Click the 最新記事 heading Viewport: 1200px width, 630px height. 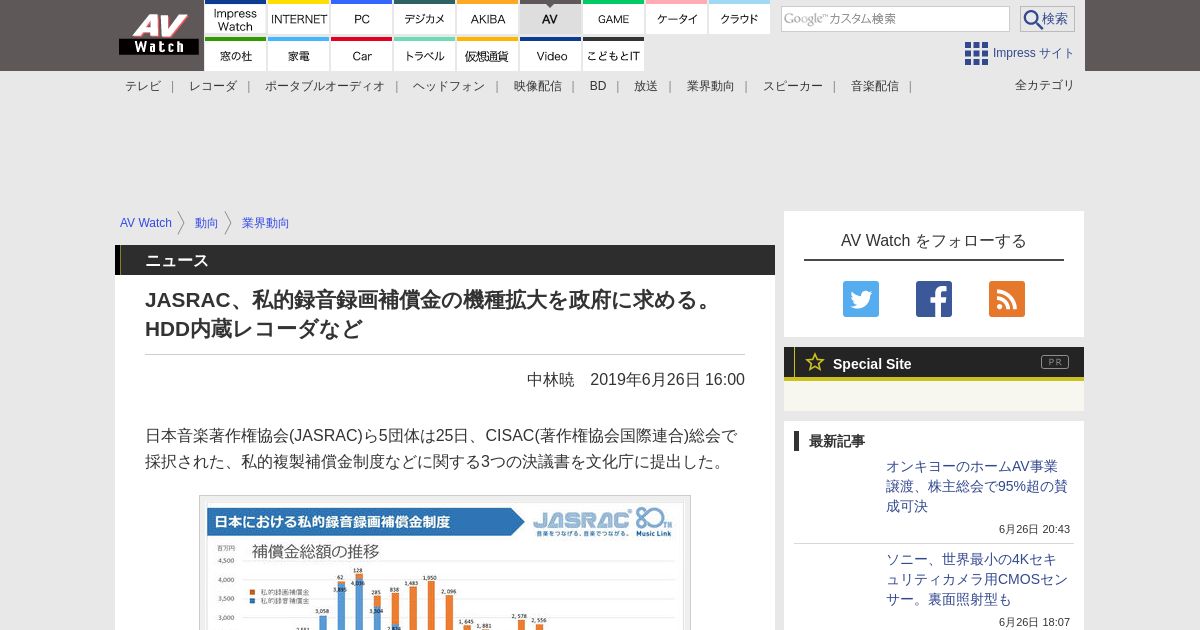[x=837, y=441]
